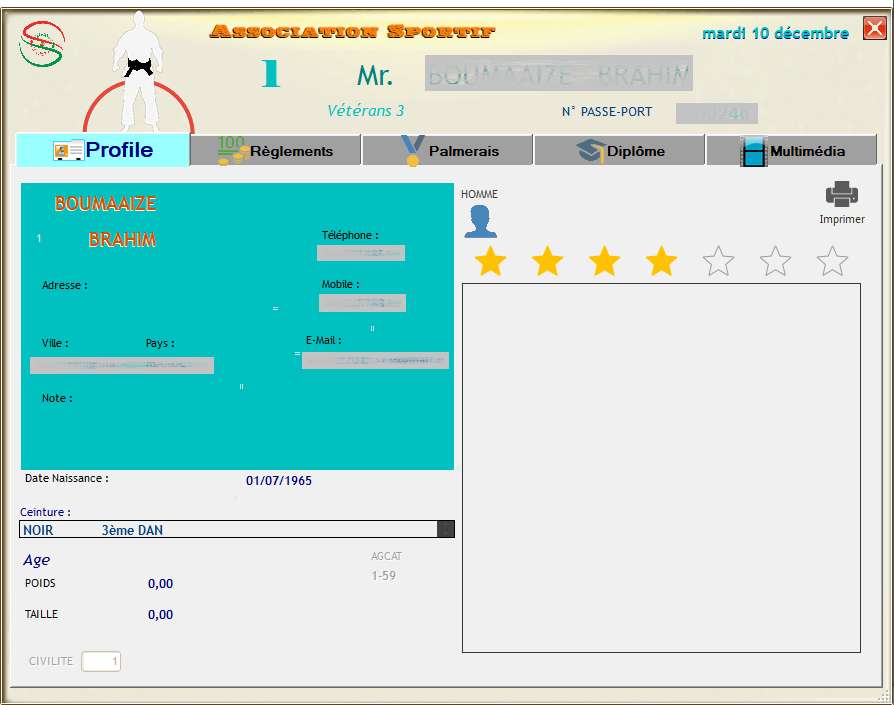The height and width of the screenshot is (705, 894).
Task: Set rating to five stars
Action: click(718, 262)
